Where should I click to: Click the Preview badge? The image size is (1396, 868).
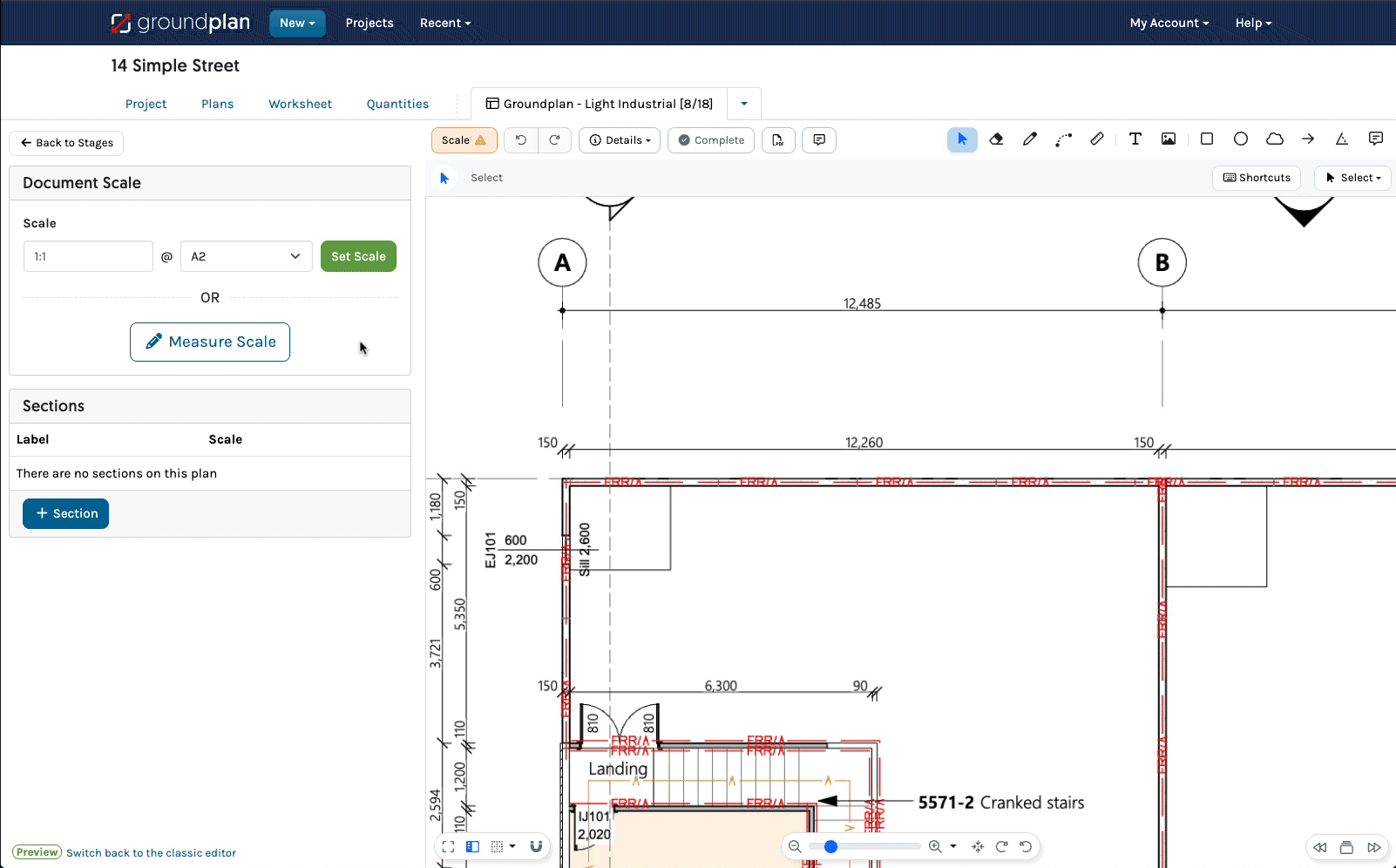37,852
